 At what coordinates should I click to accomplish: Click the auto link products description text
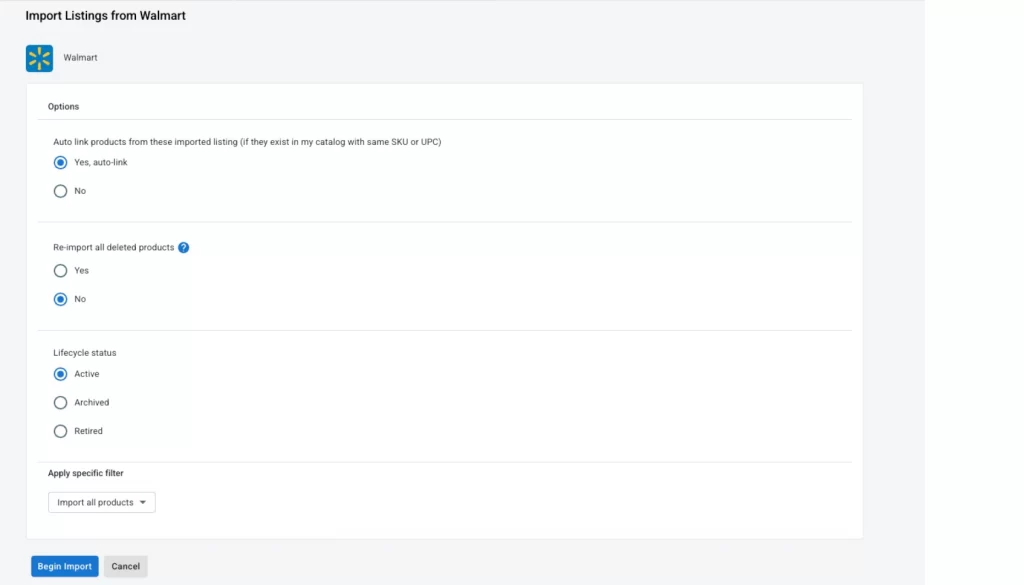tap(247, 142)
